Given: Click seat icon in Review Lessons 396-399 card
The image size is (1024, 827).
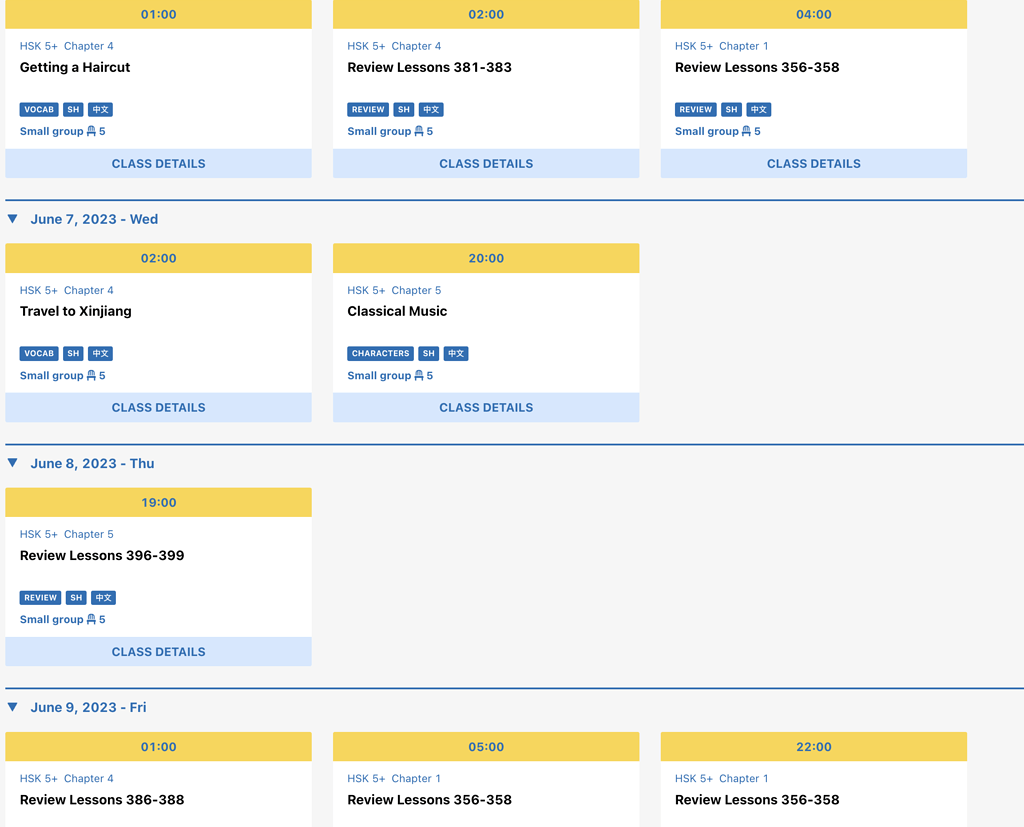Looking at the screenshot, I should [x=91, y=620].
